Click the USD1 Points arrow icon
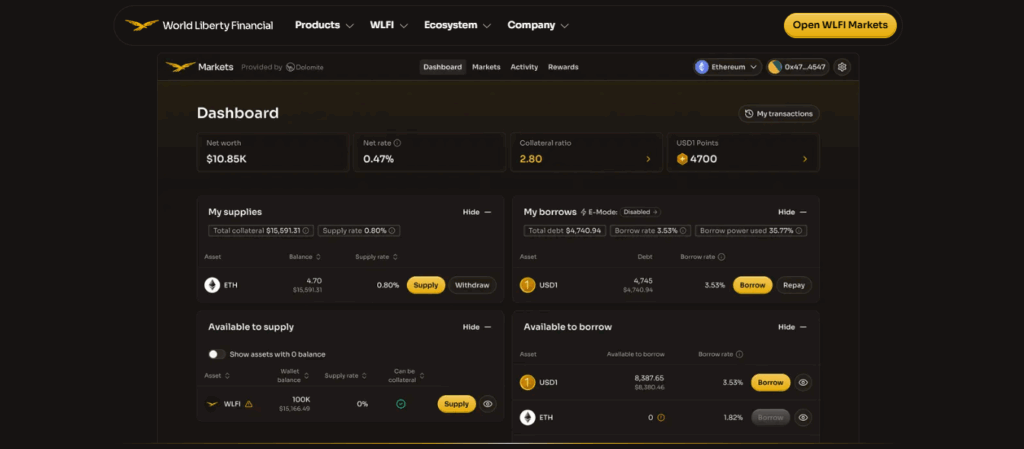Viewport: 1024px width, 449px height. (805, 159)
